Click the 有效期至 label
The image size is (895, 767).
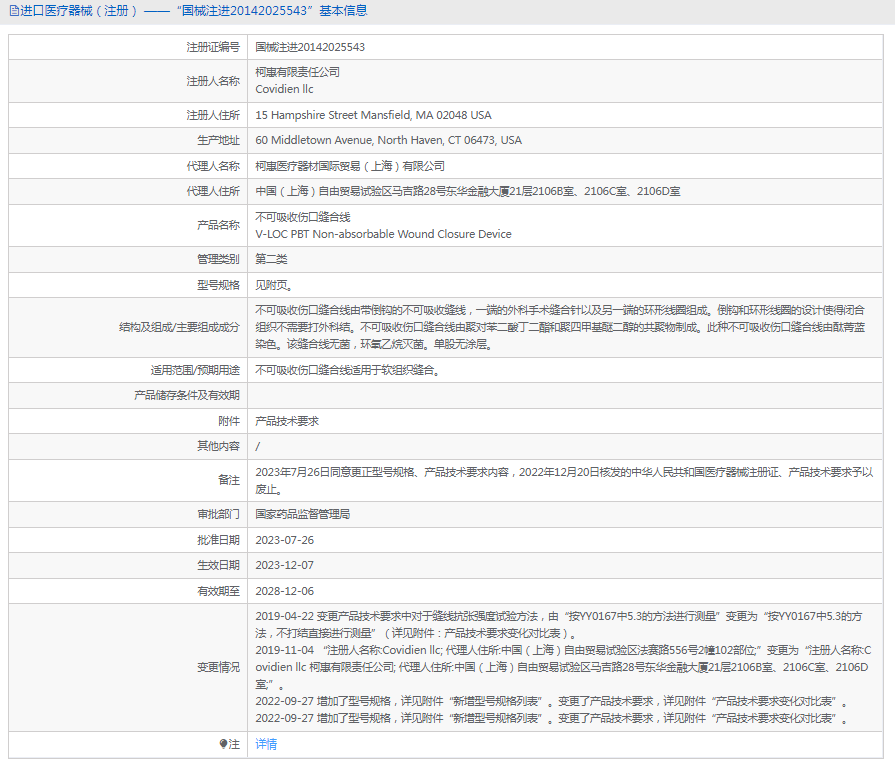(x=219, y=591)
